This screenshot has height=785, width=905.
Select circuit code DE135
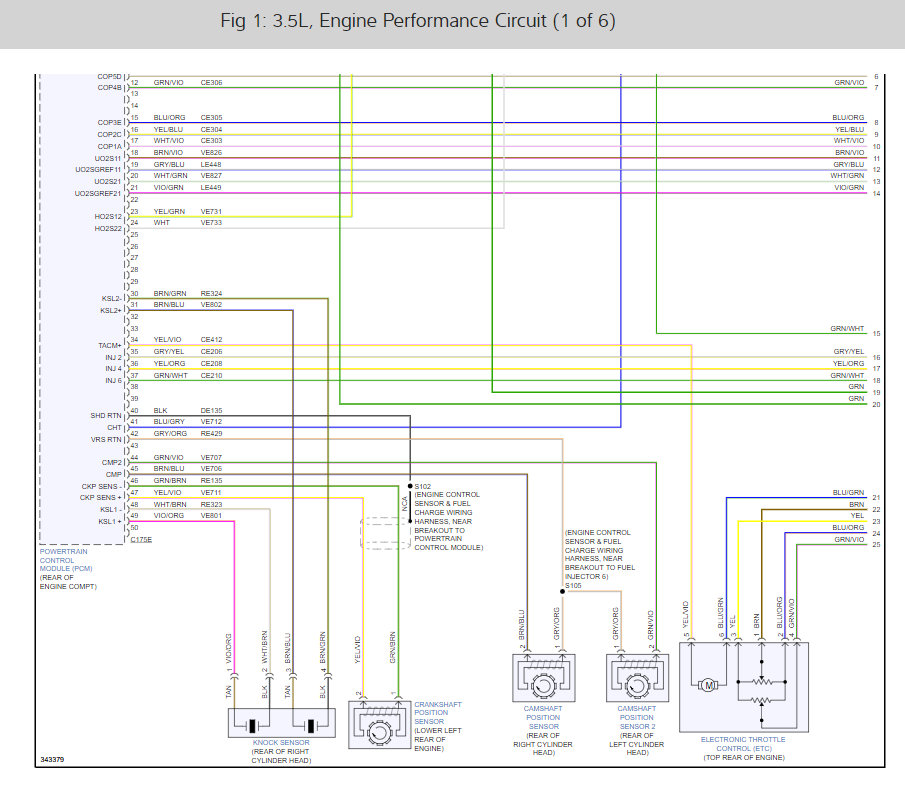(x=211, y=410)
